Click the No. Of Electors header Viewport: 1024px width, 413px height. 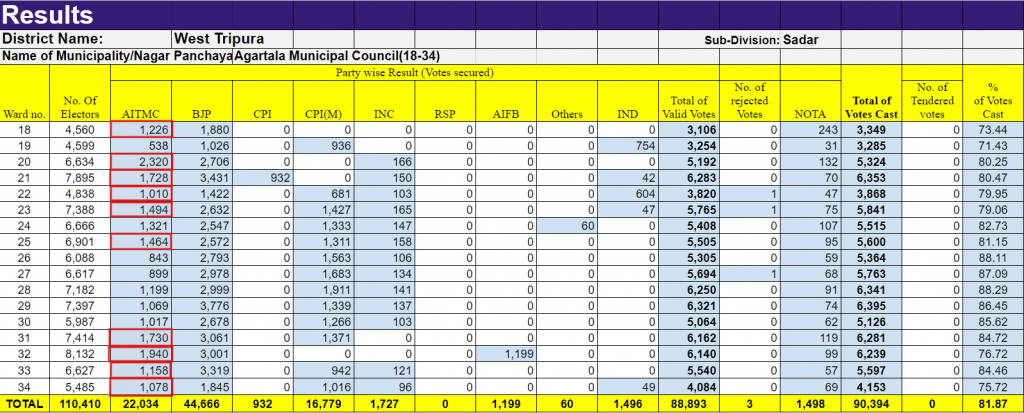[80, 93]
